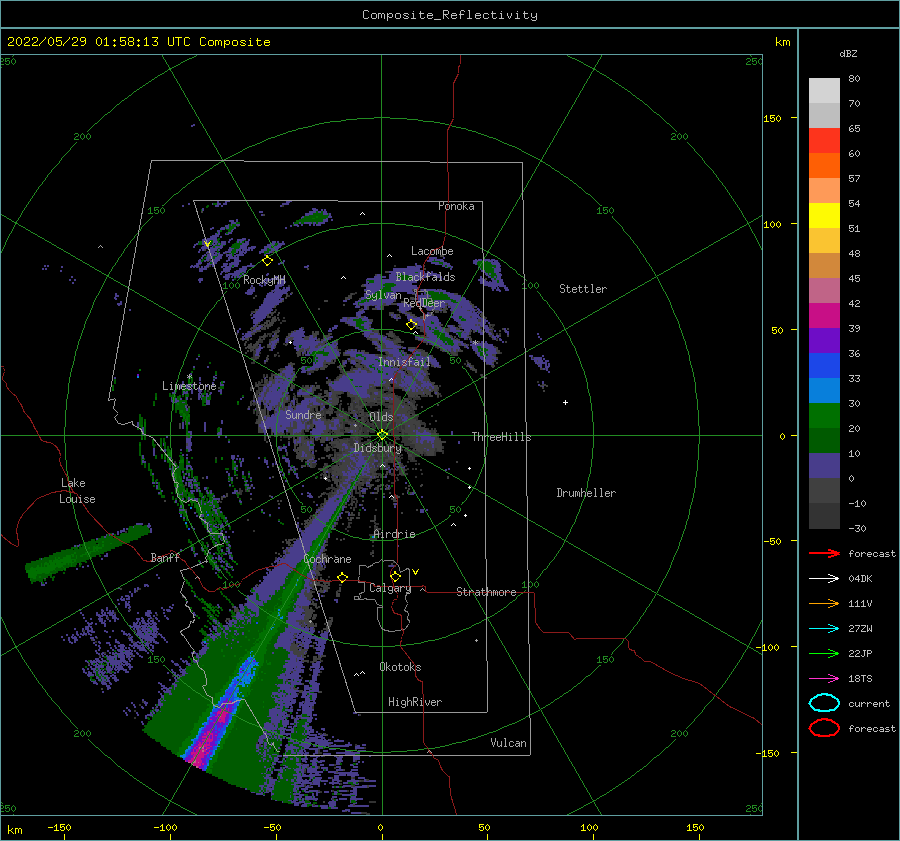Image resolution: width=900 pixels, height=841 pixels.
Task: Click the Sundre town label
Action: 304,414
